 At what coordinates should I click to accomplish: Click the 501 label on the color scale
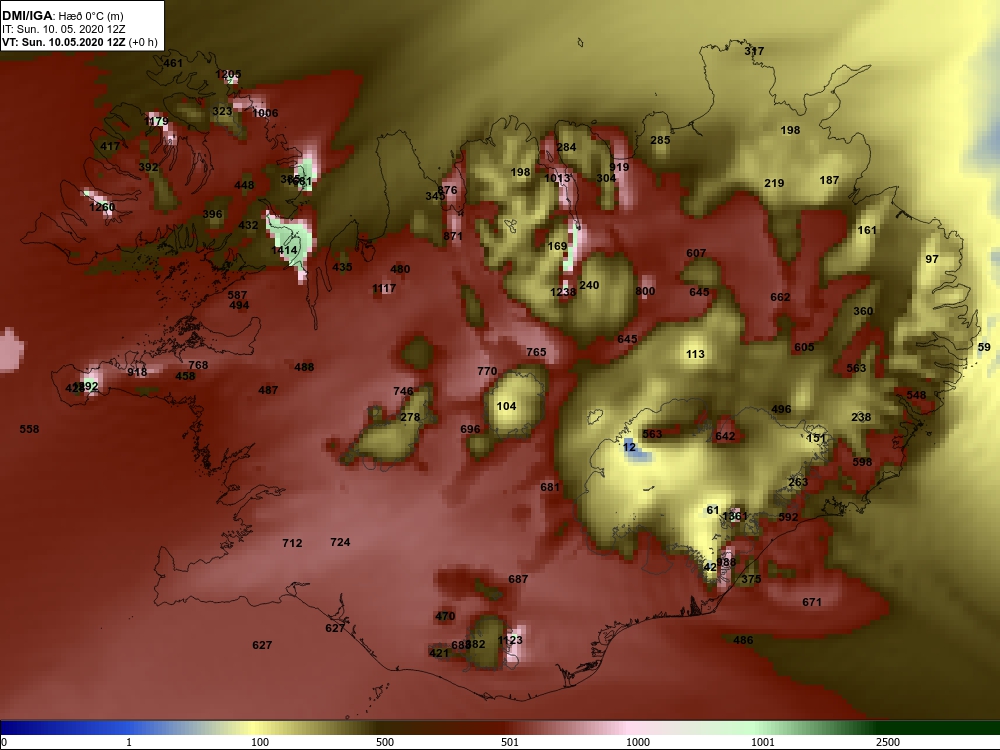[510, 742]
